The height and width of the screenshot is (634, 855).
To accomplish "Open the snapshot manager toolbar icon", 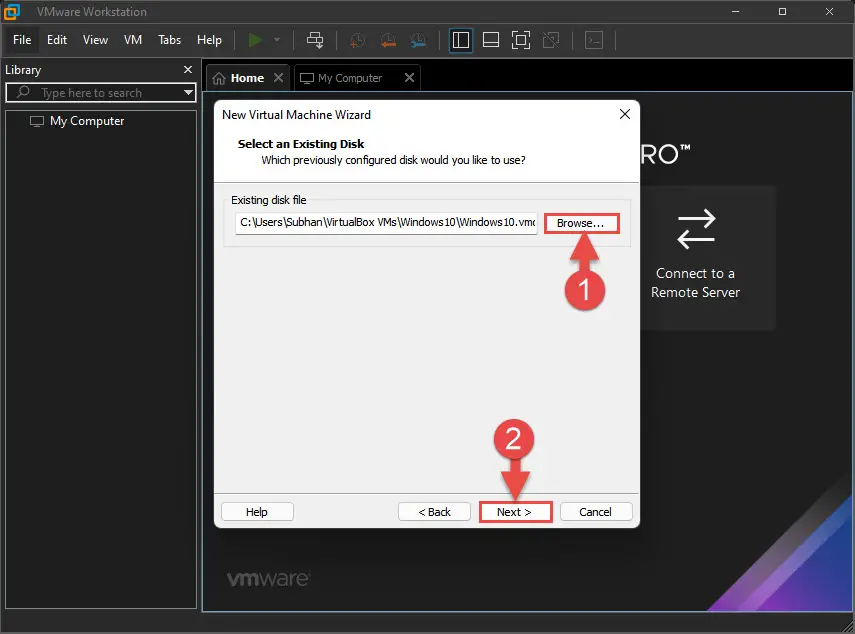I will pyautogui.click(x=419, y=40).
